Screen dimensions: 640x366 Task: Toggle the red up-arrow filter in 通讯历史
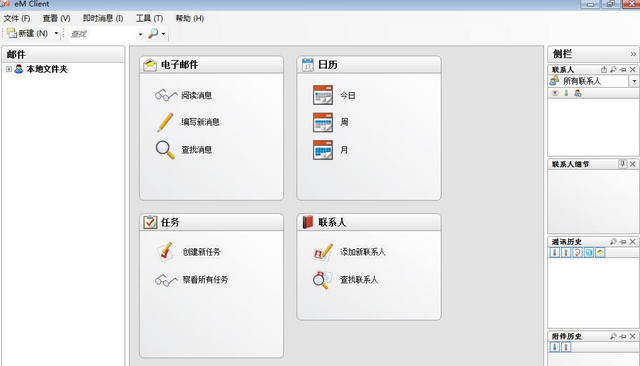(566, 253)
